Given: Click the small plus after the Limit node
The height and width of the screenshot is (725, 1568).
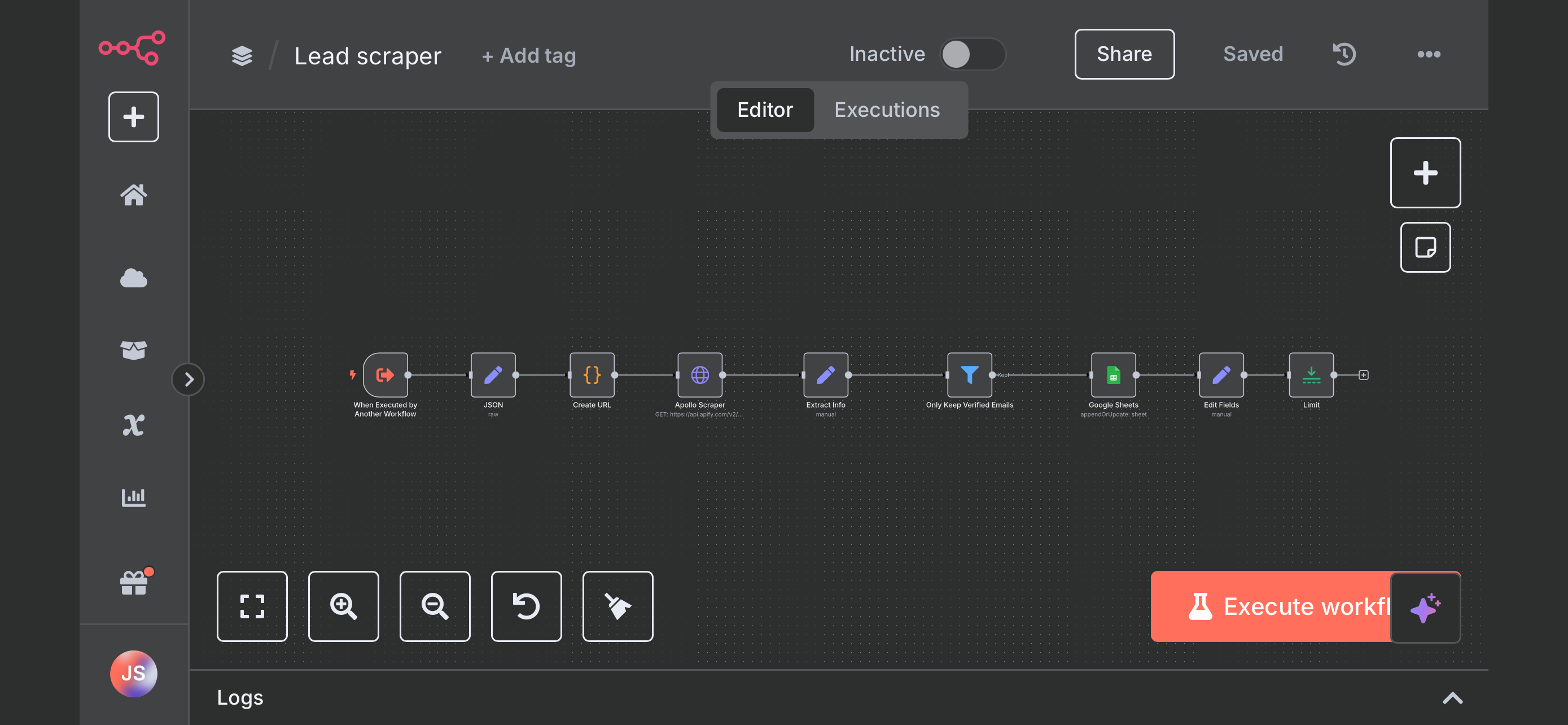Looking at the screenshot, I should pos(1364,375).
